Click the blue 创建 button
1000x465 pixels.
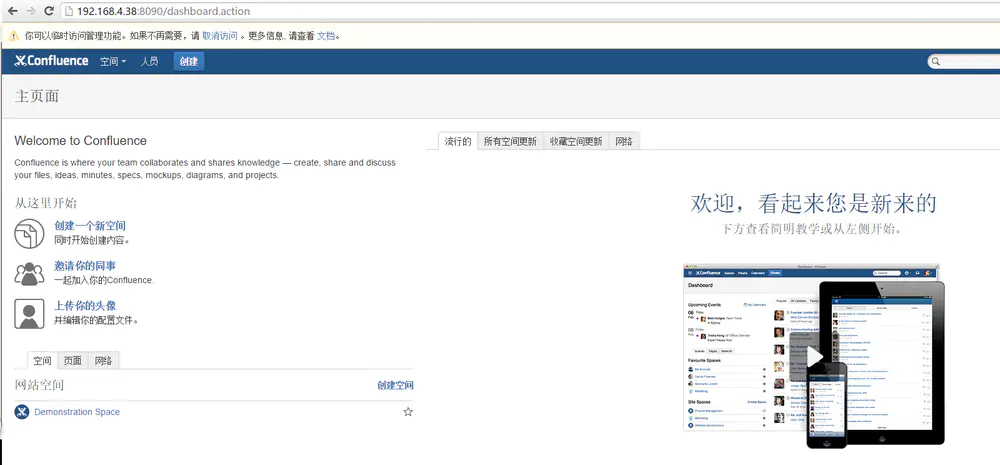point(189,62)
